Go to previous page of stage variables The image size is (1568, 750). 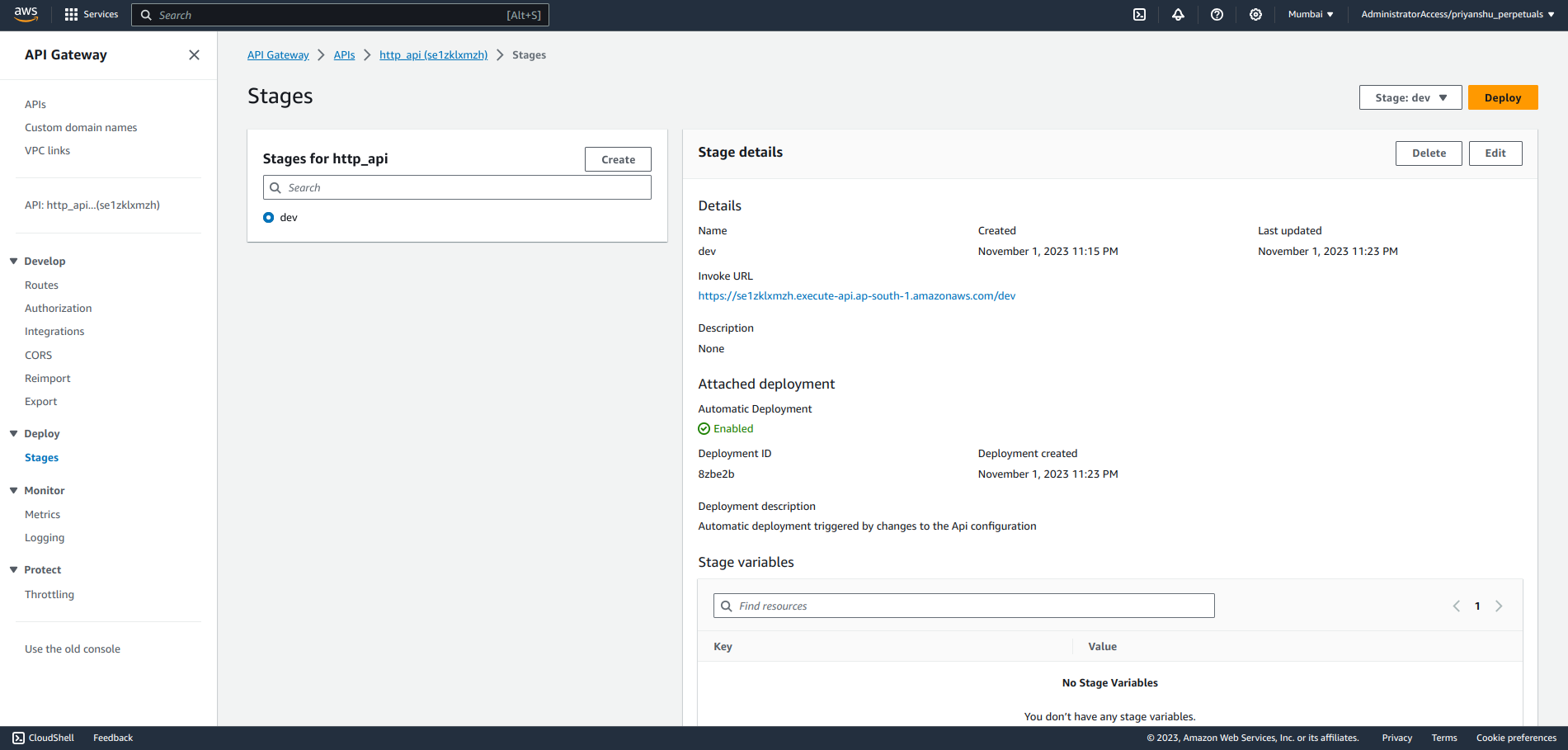(1456, 606)
